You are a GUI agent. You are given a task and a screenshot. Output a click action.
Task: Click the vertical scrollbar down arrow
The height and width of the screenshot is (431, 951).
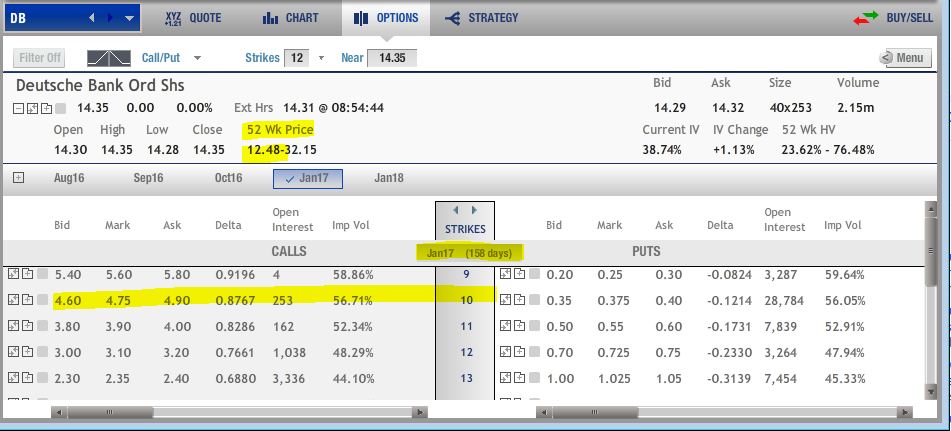[x=931, y=393]
